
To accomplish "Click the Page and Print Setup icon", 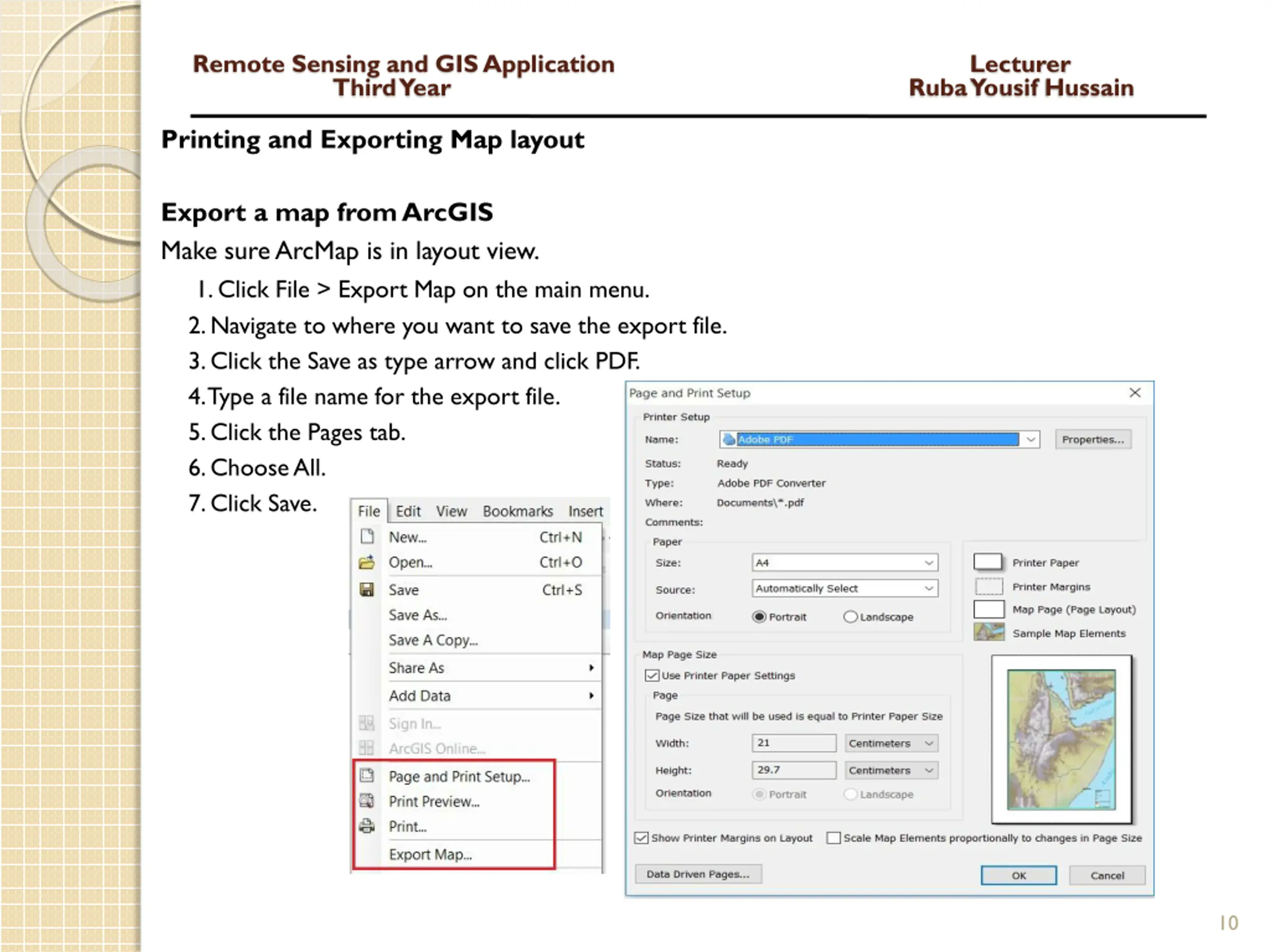I will tap(367, 776).
